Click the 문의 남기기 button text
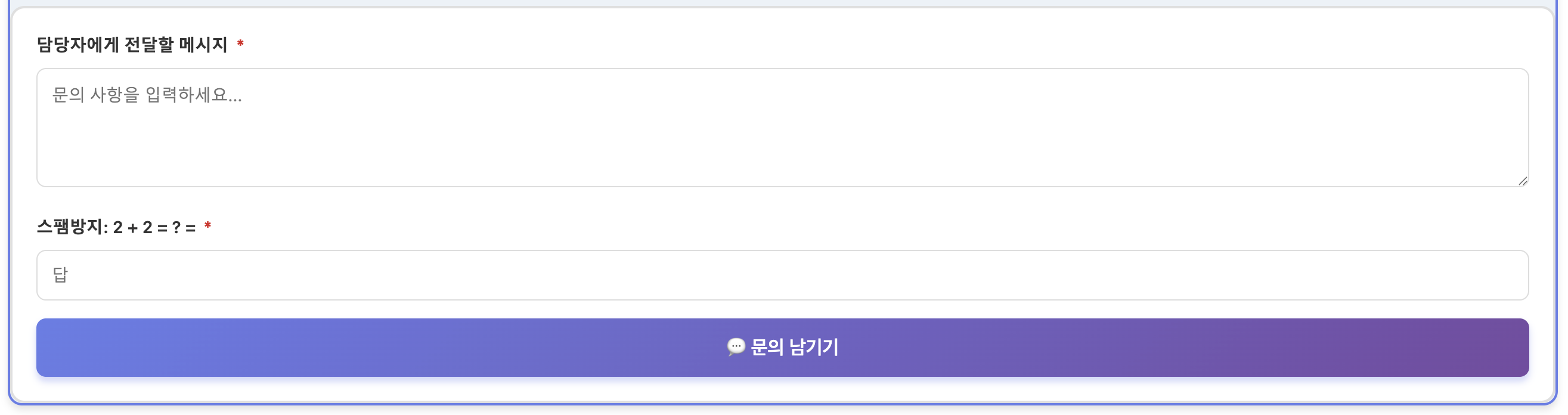 click(794, 348)
